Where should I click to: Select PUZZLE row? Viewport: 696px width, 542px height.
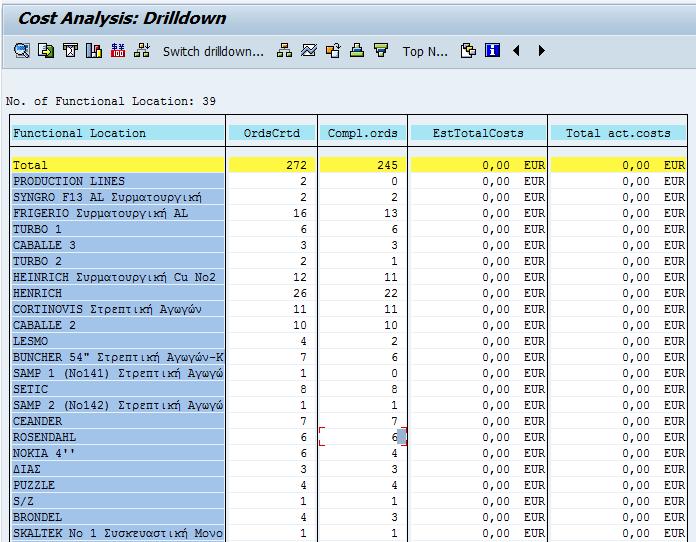click(x=118, y=485)
